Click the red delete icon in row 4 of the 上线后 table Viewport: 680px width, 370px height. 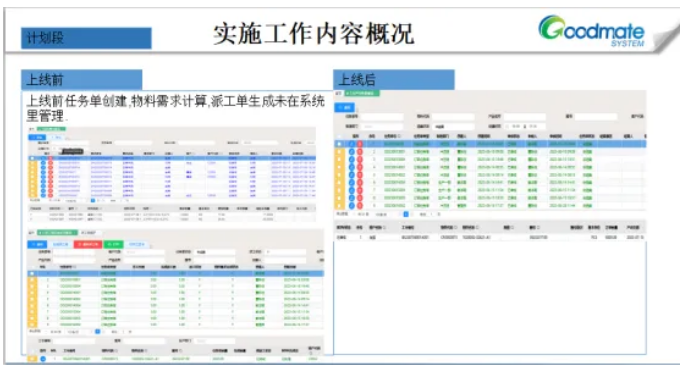[360, 167]
